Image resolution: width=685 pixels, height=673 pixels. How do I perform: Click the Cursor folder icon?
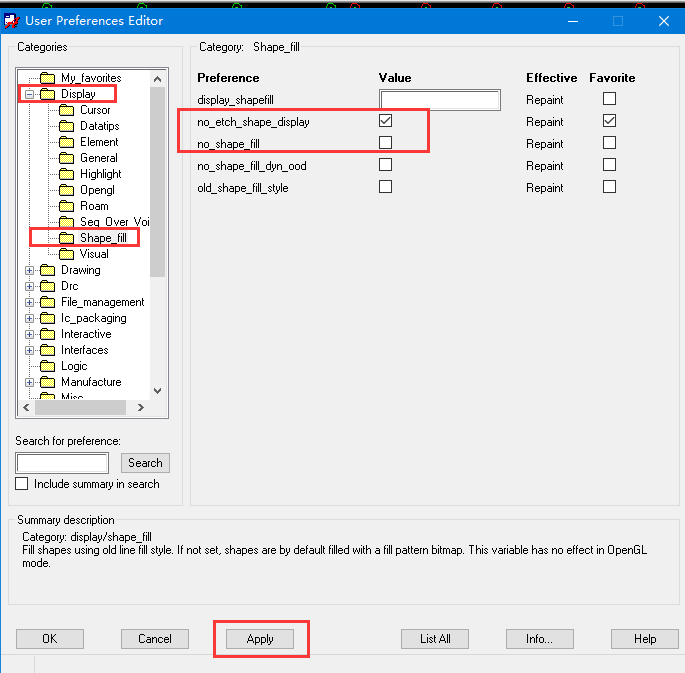[66, 110]
